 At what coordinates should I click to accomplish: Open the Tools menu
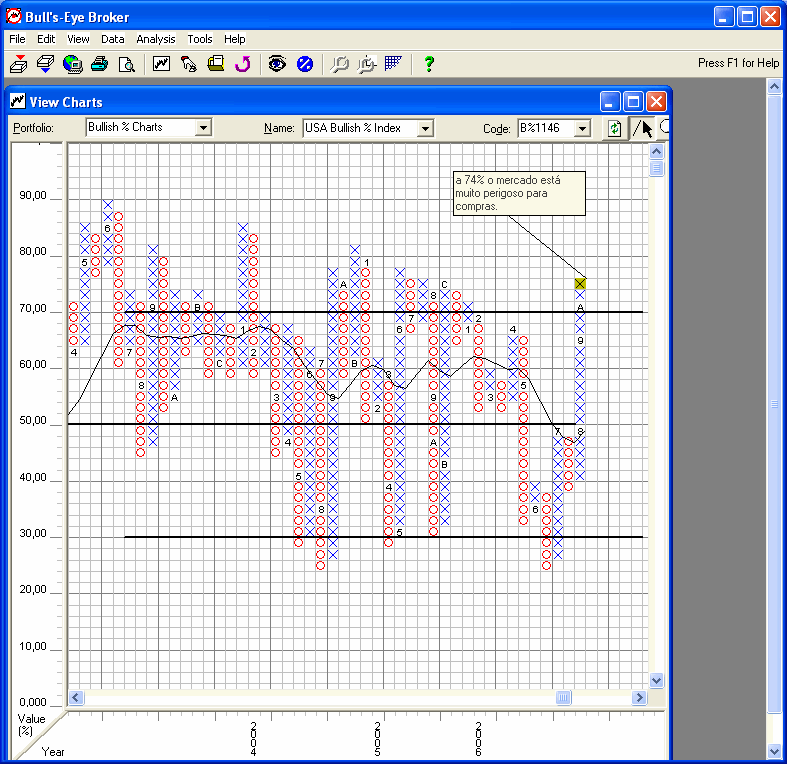coord(200,39)
